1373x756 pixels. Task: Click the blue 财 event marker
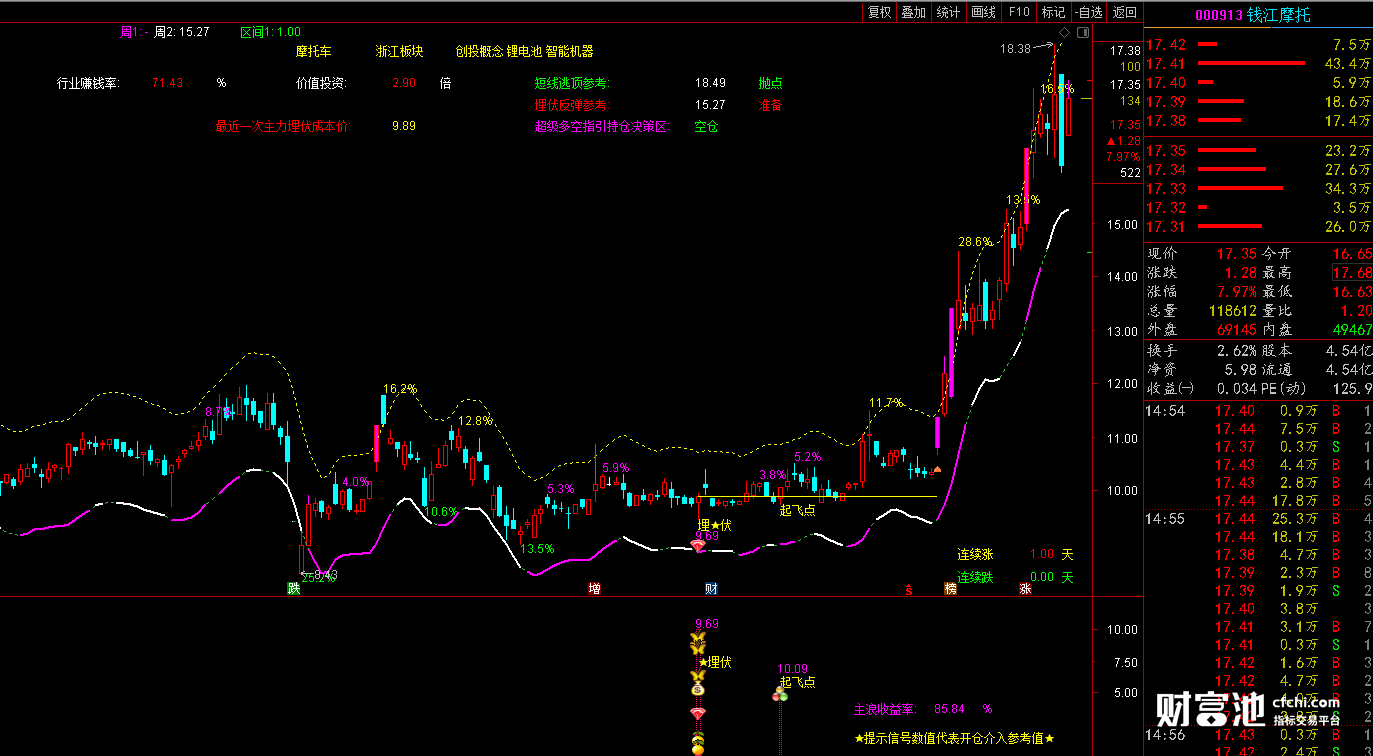coord(711,588)
